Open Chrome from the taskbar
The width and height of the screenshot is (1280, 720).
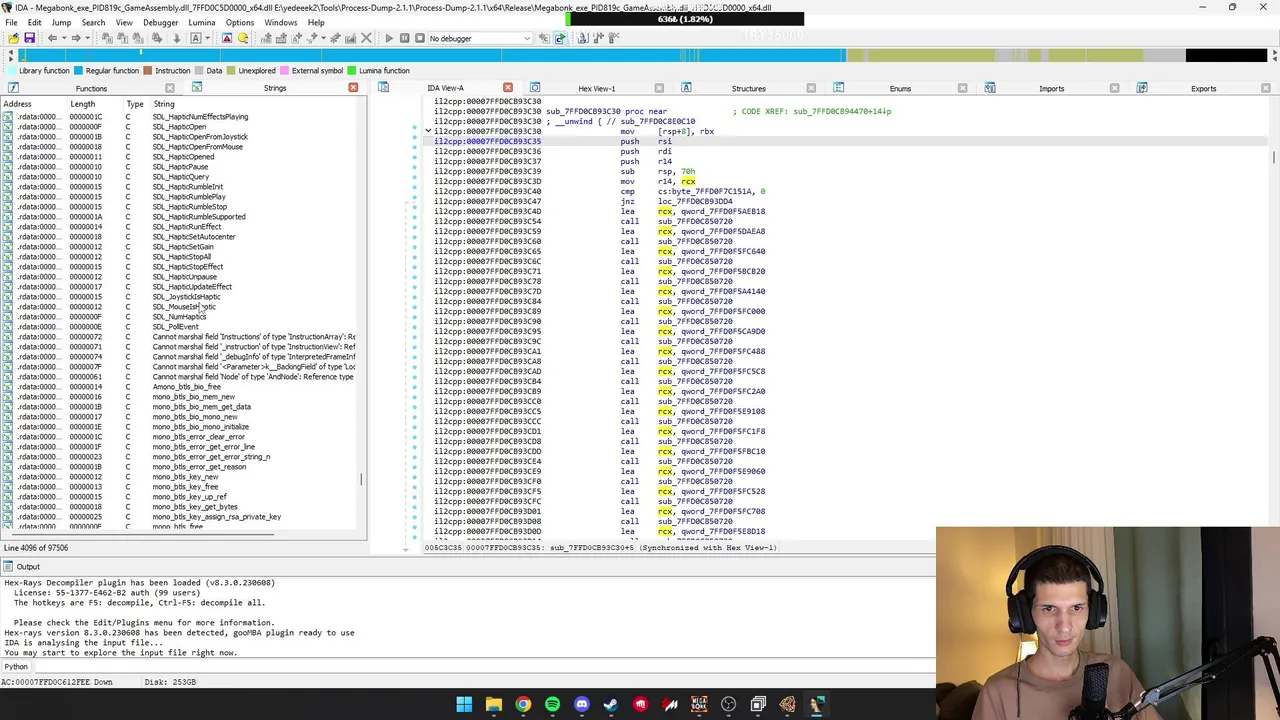pos(523,705)
